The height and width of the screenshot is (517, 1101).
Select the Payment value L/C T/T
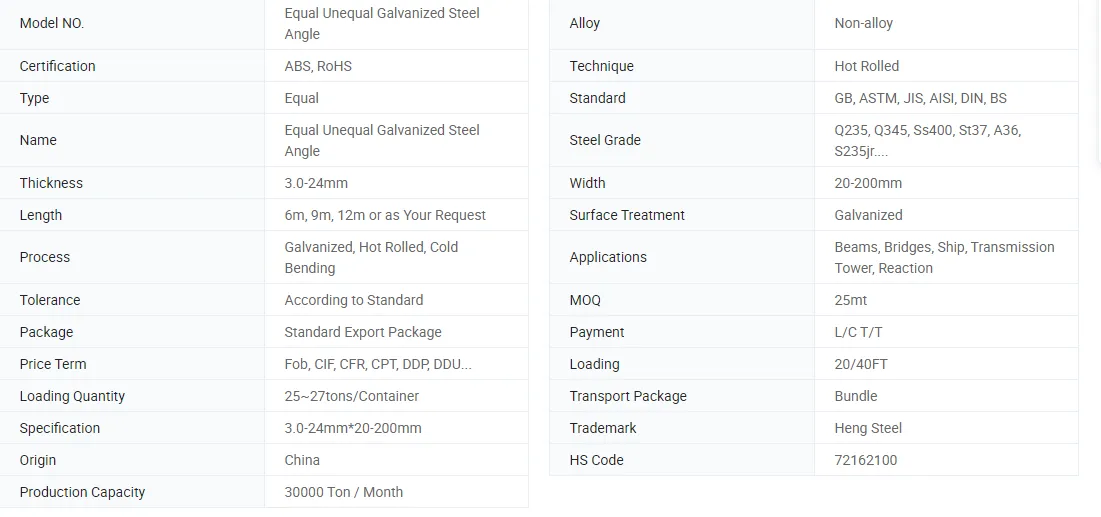click(x=858, y=332)
